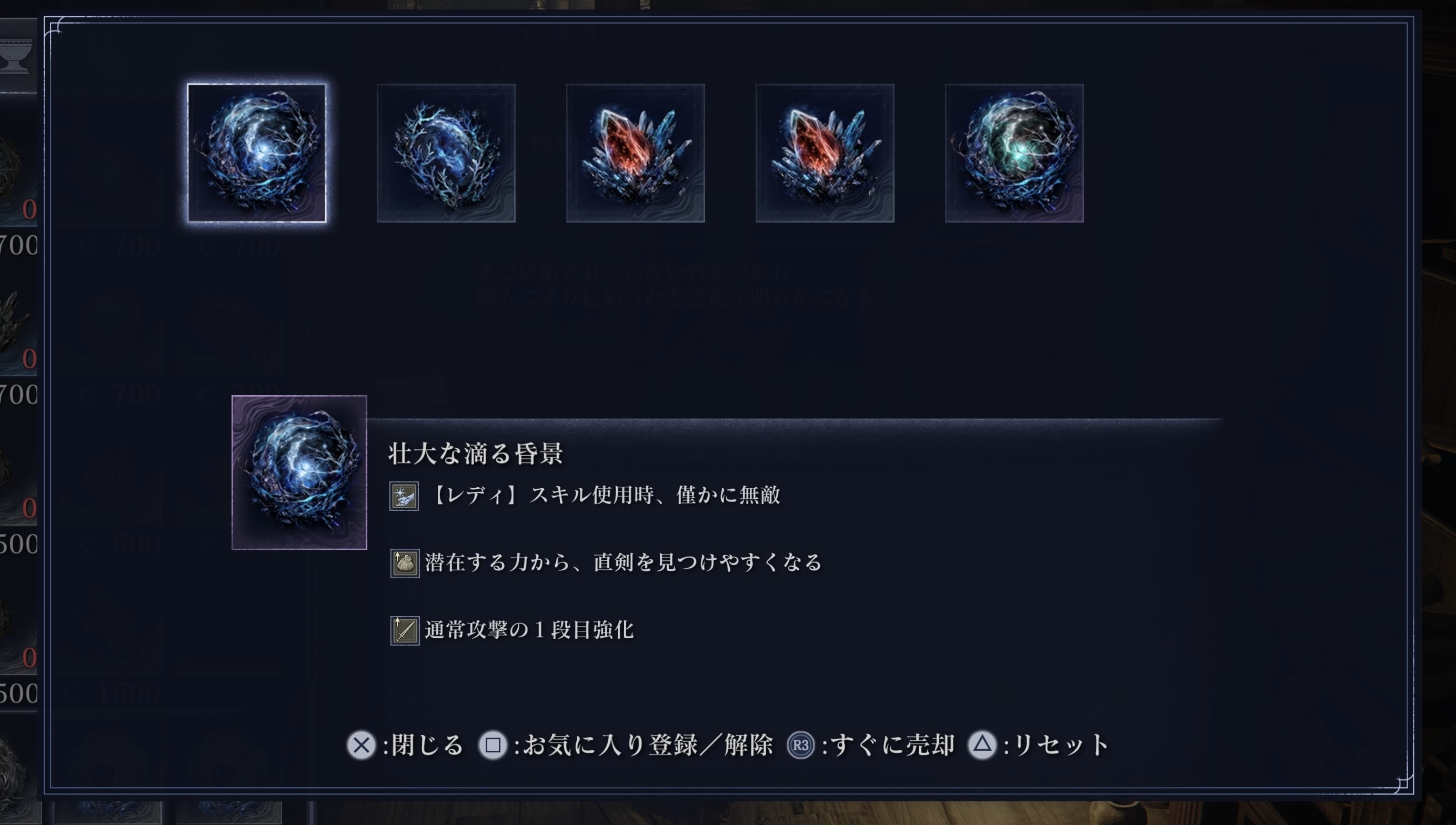Click the square button icon for お気に入り登録
Viewport: 1456px width, 825px height.
[493, 745]
